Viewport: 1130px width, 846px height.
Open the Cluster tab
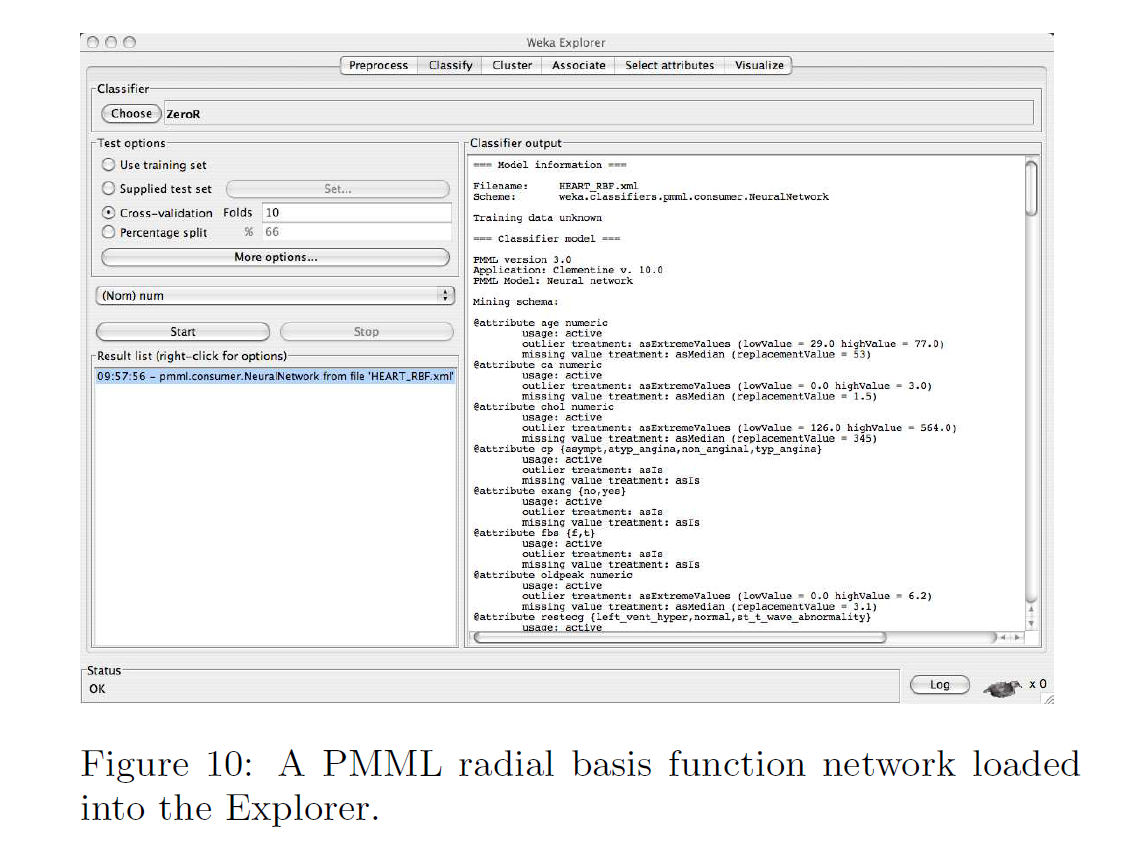[512, 65]
